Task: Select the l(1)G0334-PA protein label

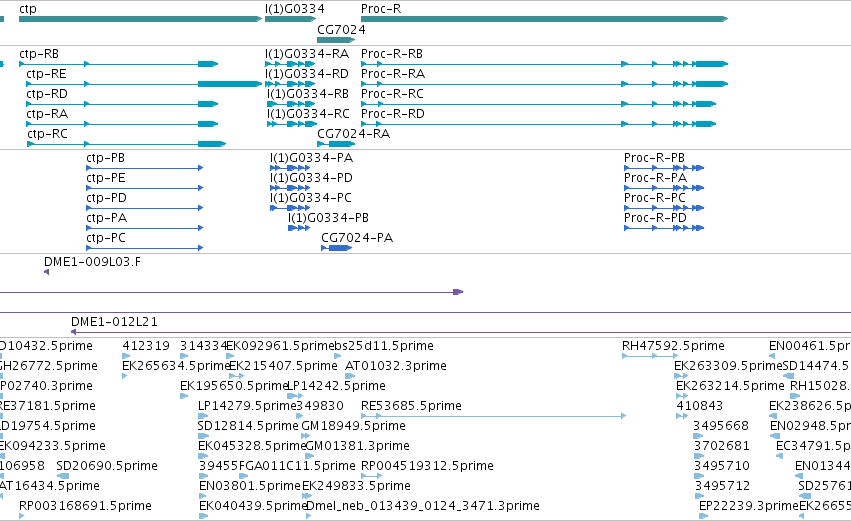Action: click(x=312, y=158)
